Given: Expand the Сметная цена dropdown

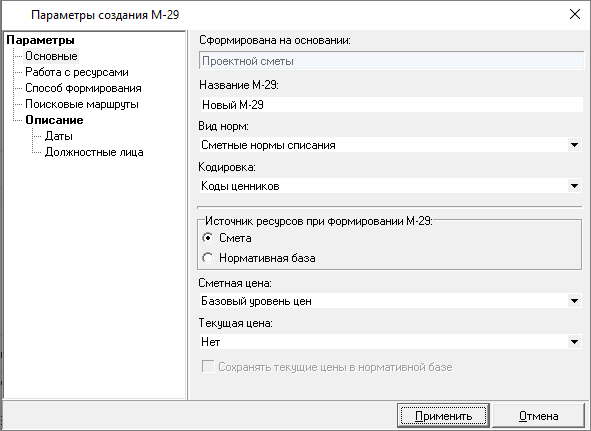Looking at the screenshot, I should (x=574, y=301).
